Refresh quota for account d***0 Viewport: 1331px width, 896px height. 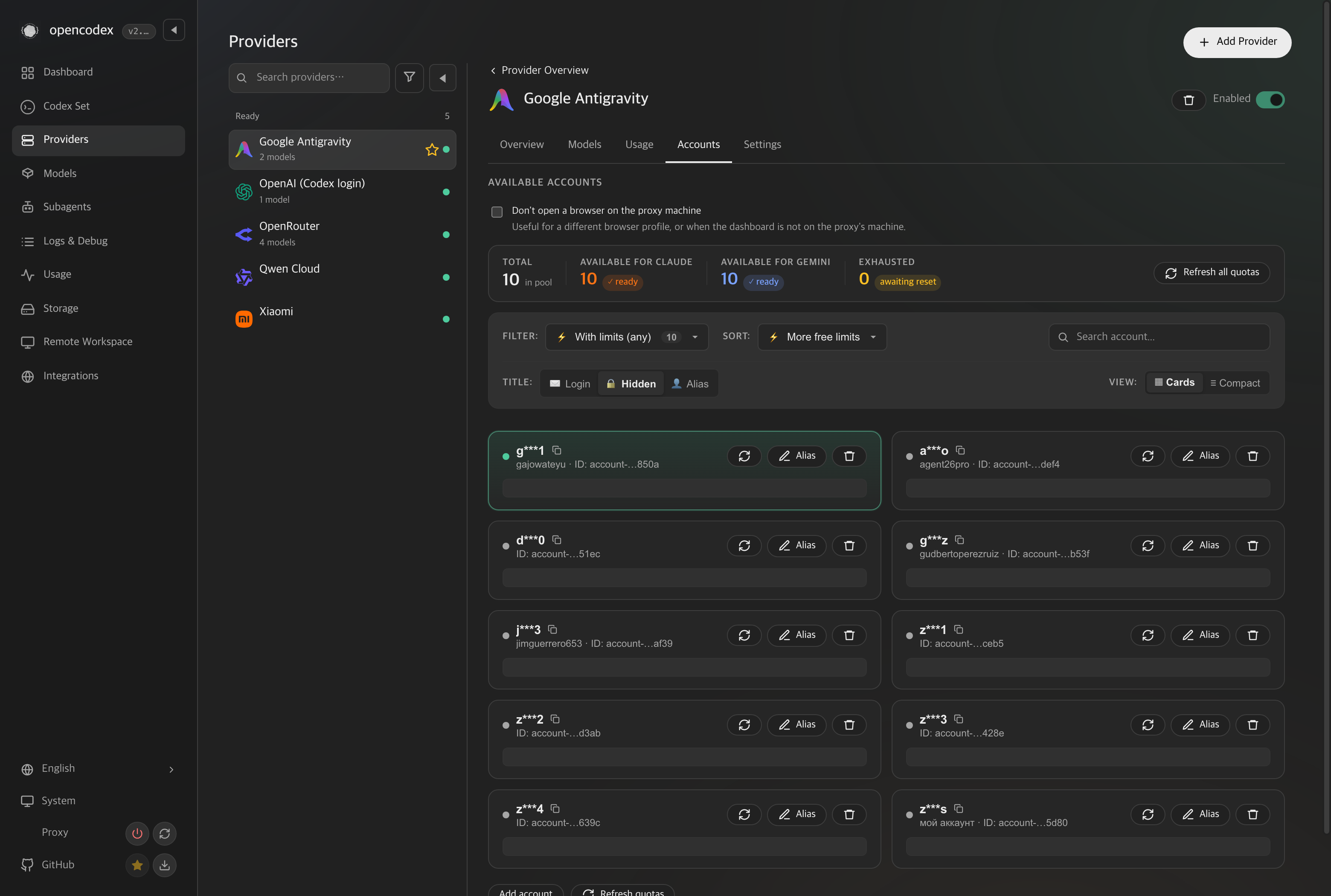click(744, 546)
